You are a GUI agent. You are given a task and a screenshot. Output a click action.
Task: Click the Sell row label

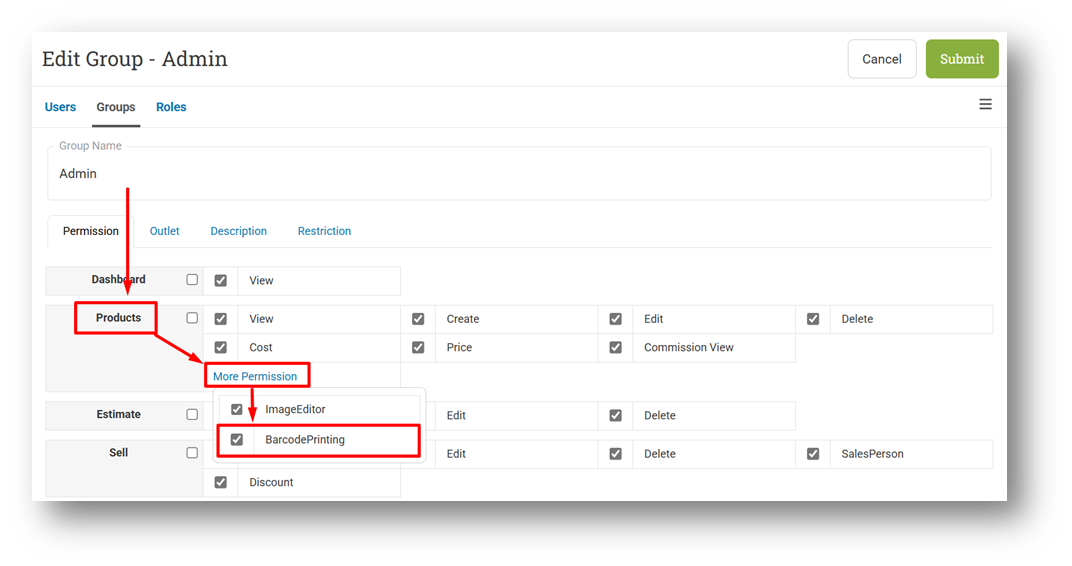(118, 453)
